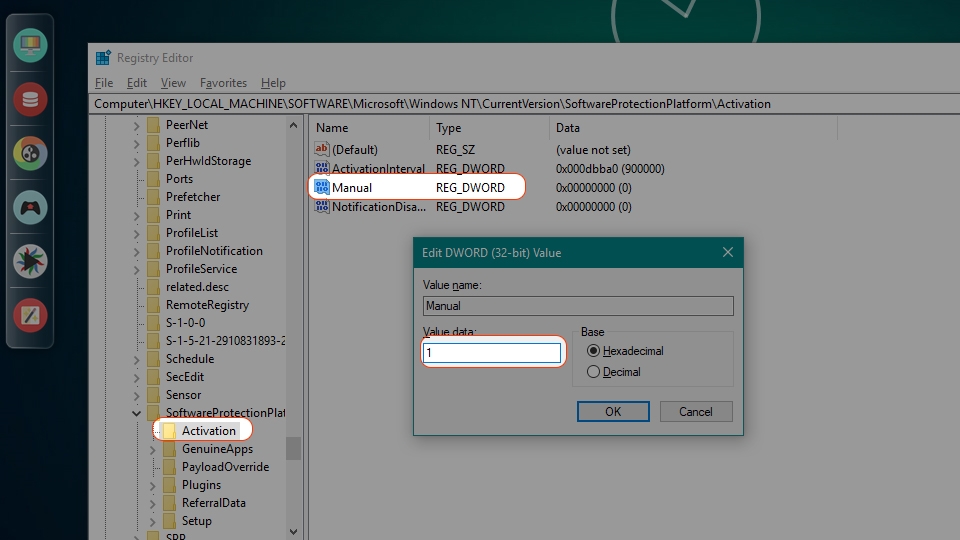This screenshot has width=960, height=540.
Task: Launch the game controller dock icon
Action: pos(30,208)
